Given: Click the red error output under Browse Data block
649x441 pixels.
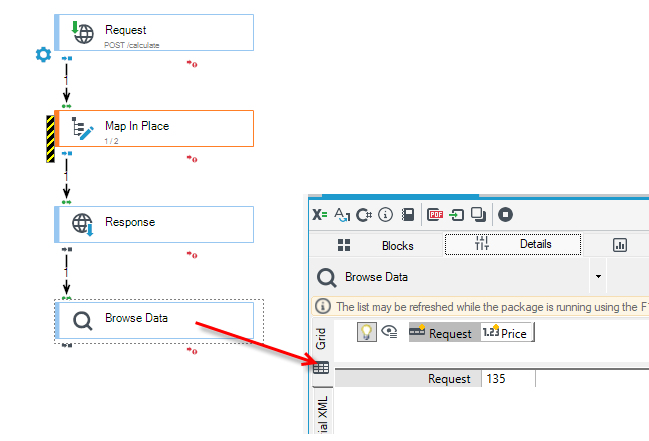Looking at the screenshot, I should tap(192, 351).
